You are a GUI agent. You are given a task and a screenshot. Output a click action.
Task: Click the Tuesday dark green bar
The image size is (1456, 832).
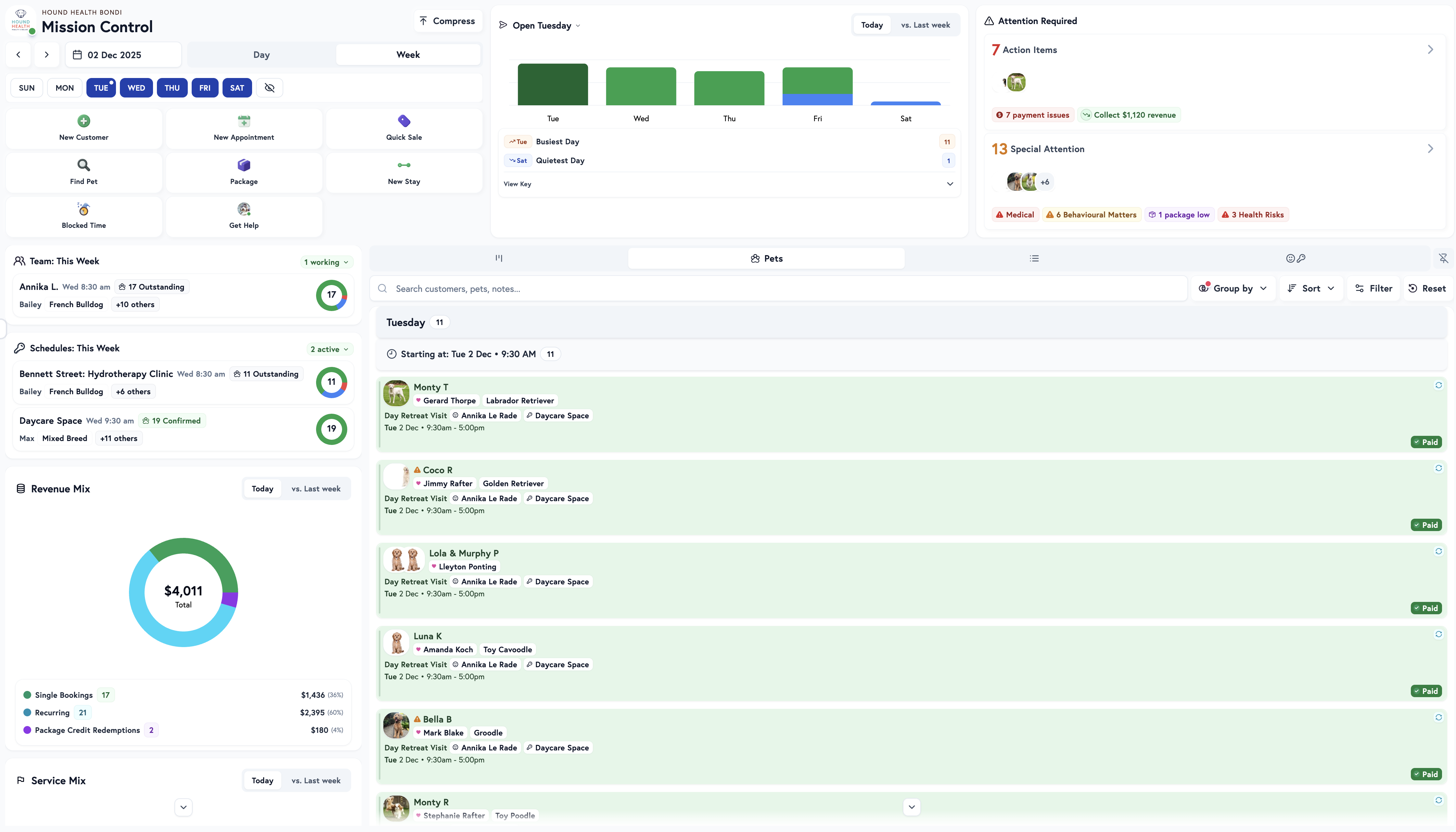[x=552, y=84]
